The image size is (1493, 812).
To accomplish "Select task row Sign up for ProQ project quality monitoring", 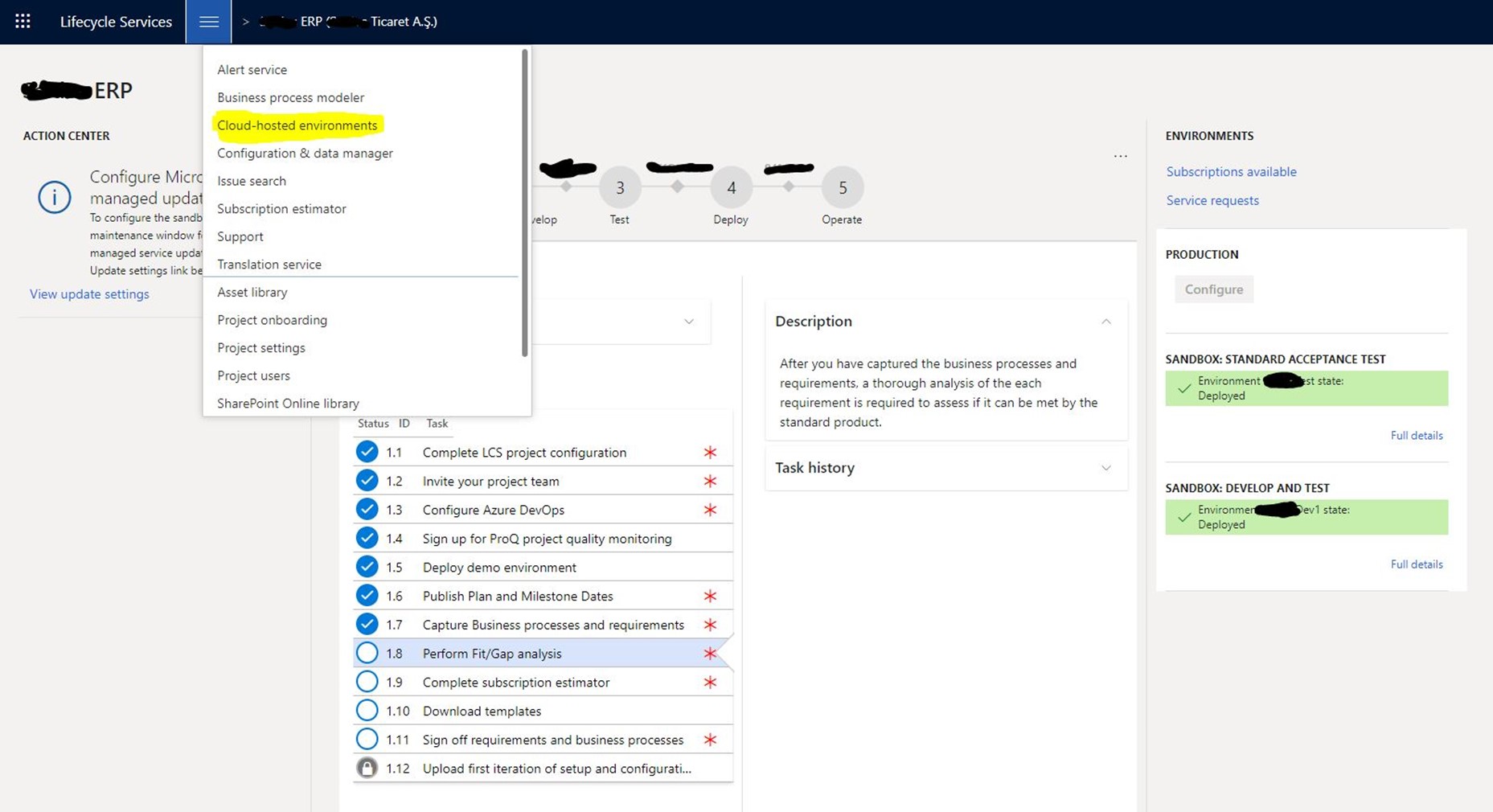I will coord(543,539).
